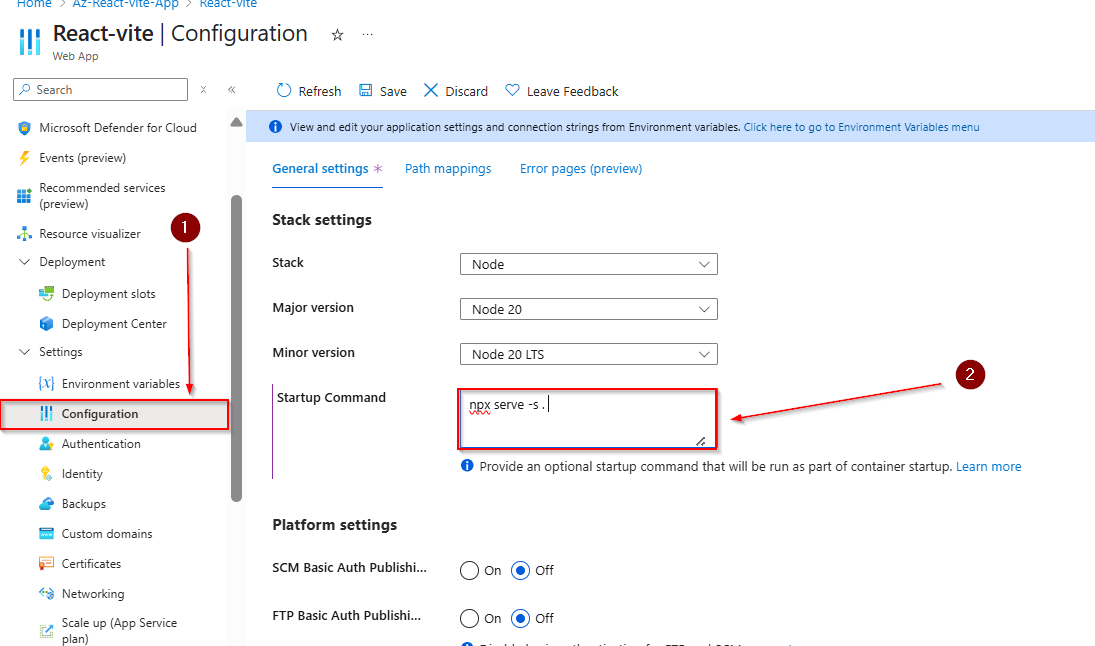Click the React-vite breadcrumb link
The width and height of the screenshot is (1095, 646).
[x=228, y=3]
